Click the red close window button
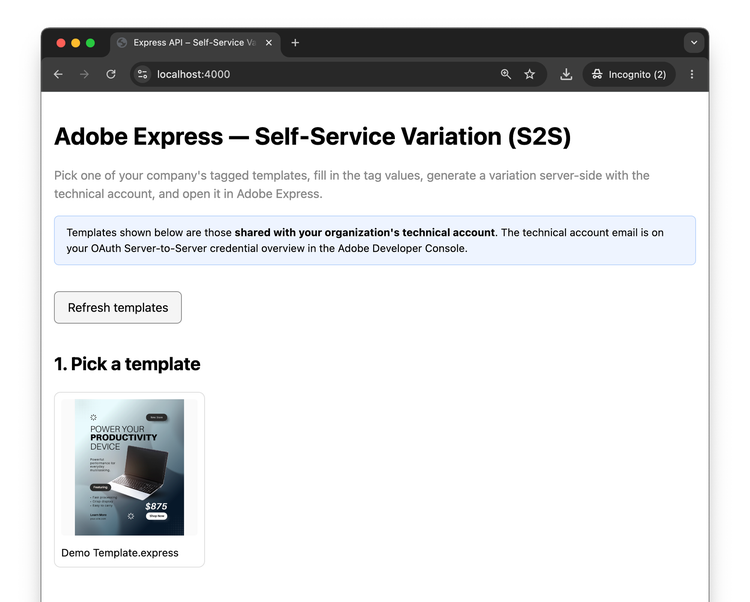The height and width of the screenshot is (602, 750). pyautogui.click(x=61, y=43)
